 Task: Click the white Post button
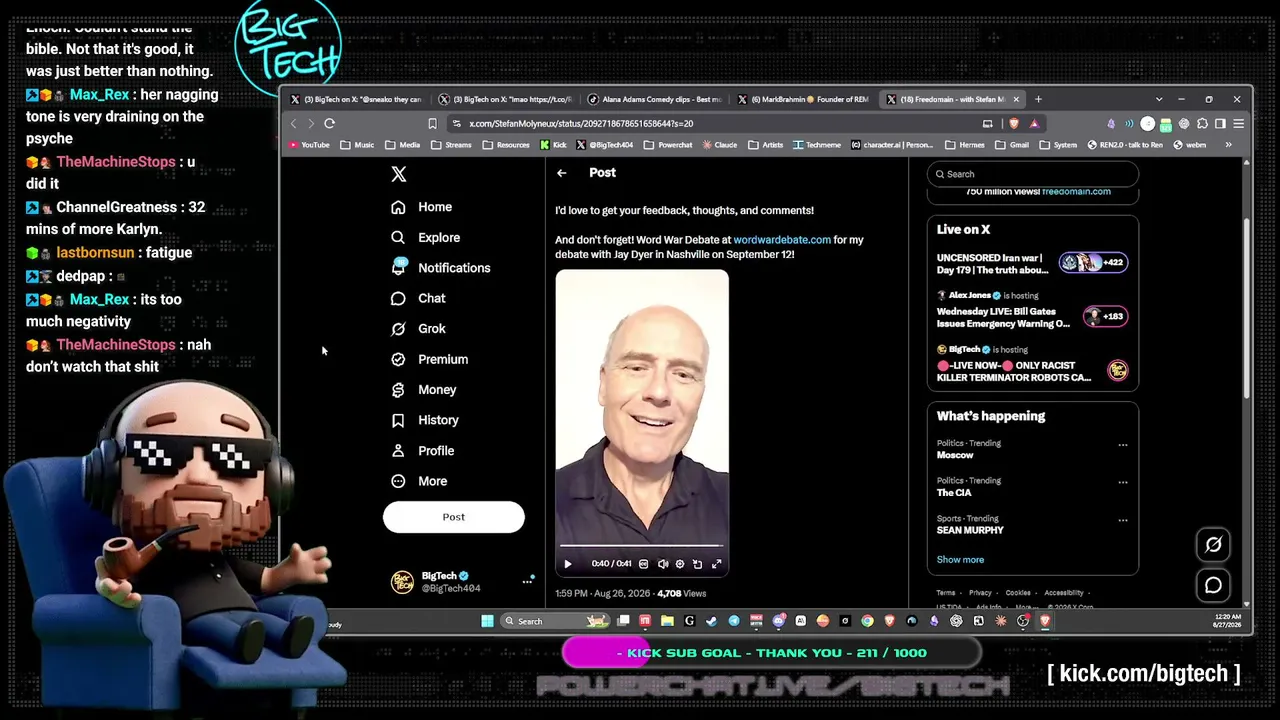pos(454,517)
